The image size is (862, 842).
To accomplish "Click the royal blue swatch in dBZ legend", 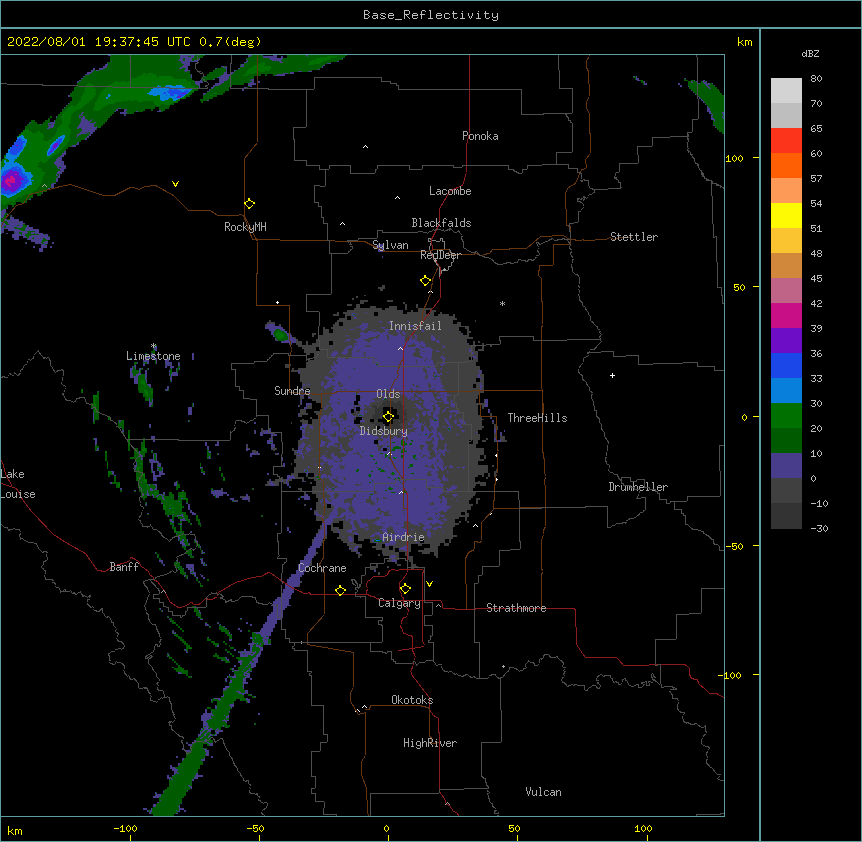I will 786,365.
